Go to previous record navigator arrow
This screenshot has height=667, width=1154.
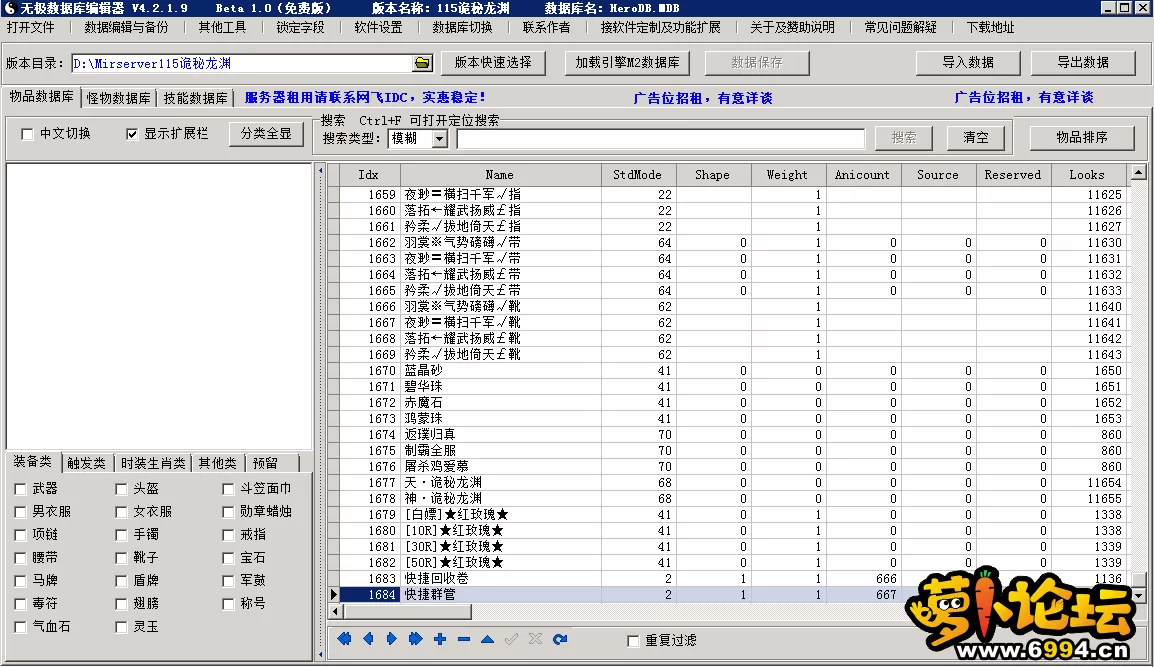[368, 639]
